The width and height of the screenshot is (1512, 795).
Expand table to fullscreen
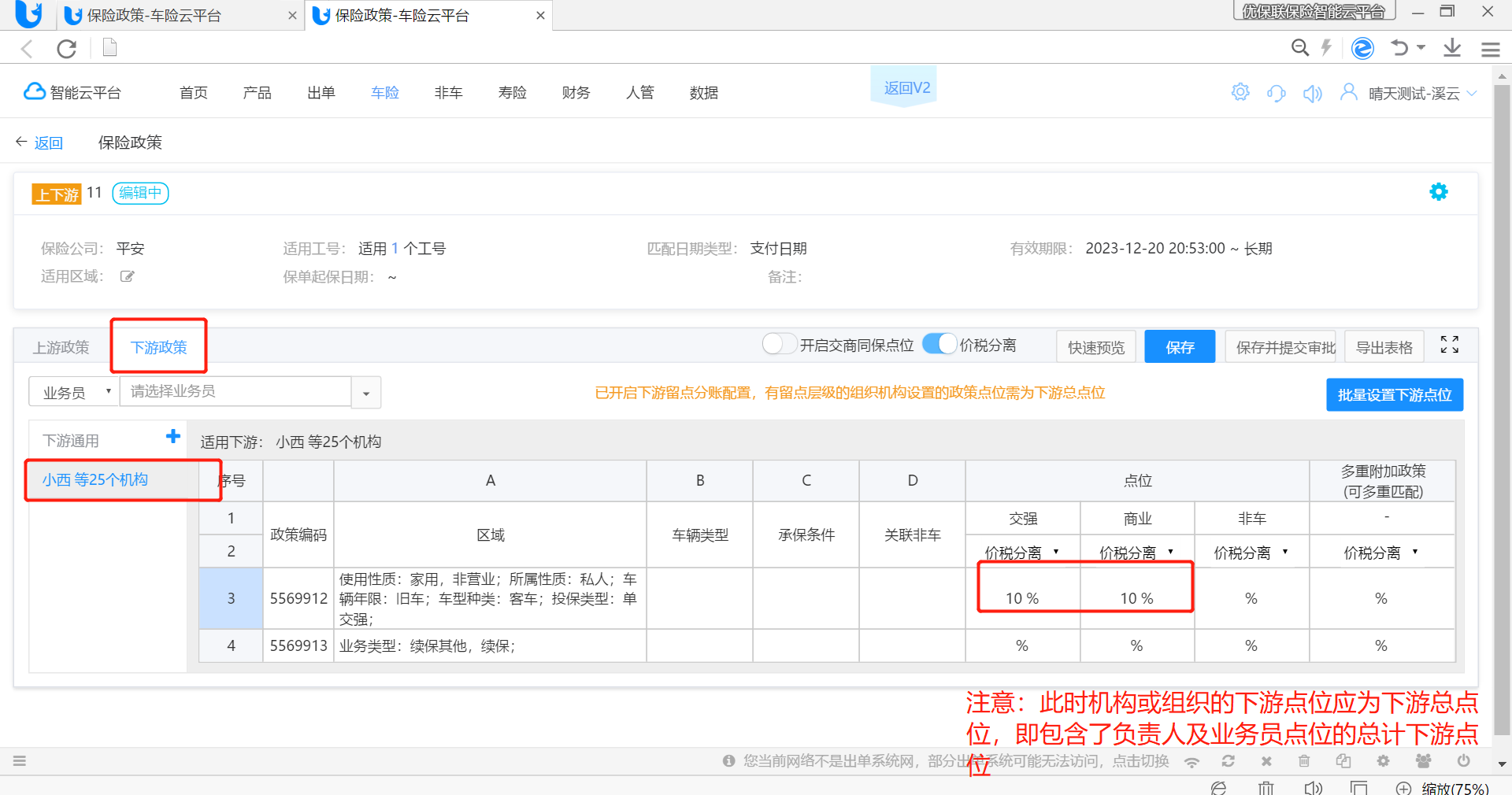pyautogui.click(x=1450, y=345)
